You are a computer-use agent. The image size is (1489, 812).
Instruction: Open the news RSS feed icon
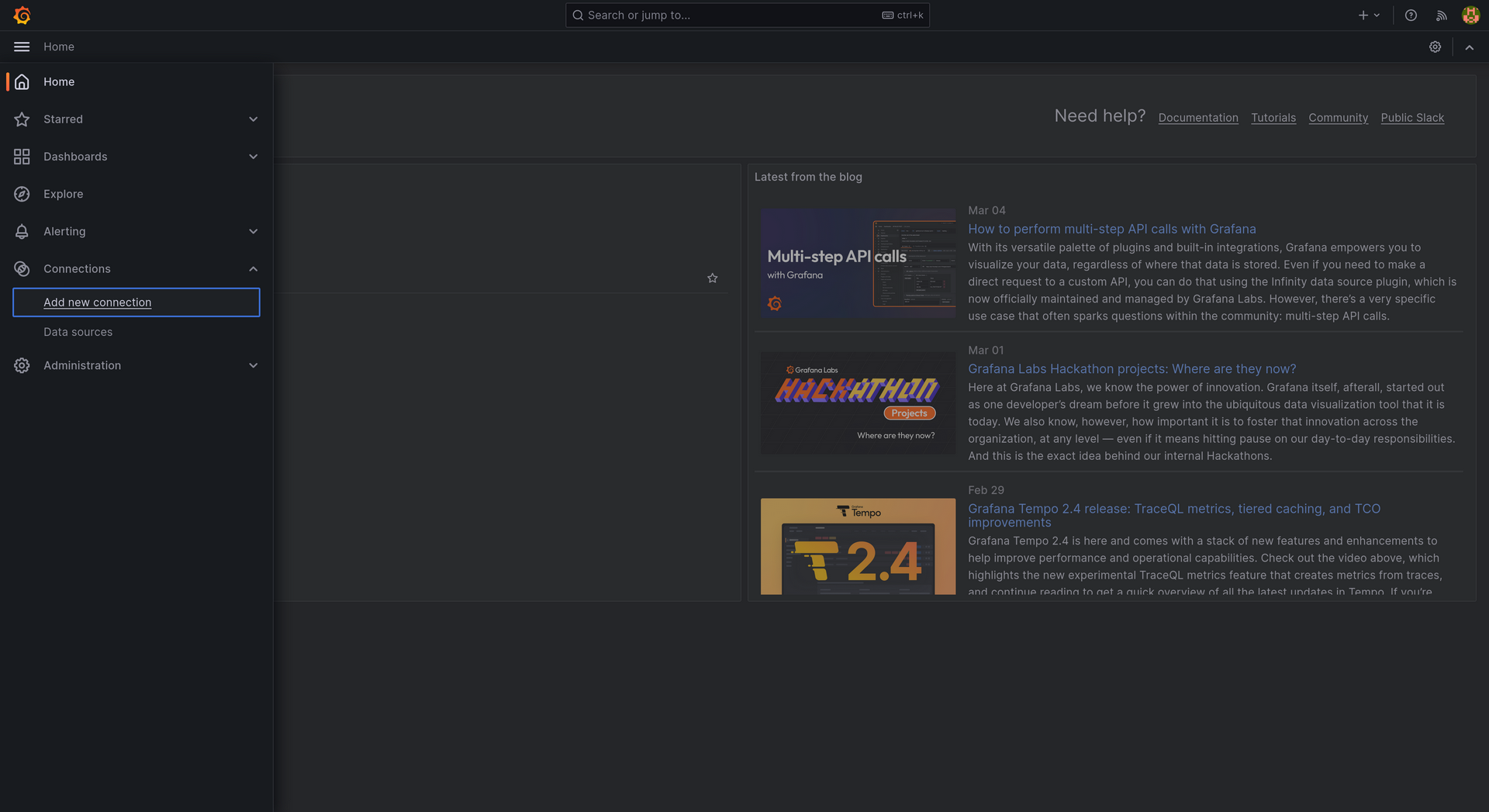pos(1441,15)
